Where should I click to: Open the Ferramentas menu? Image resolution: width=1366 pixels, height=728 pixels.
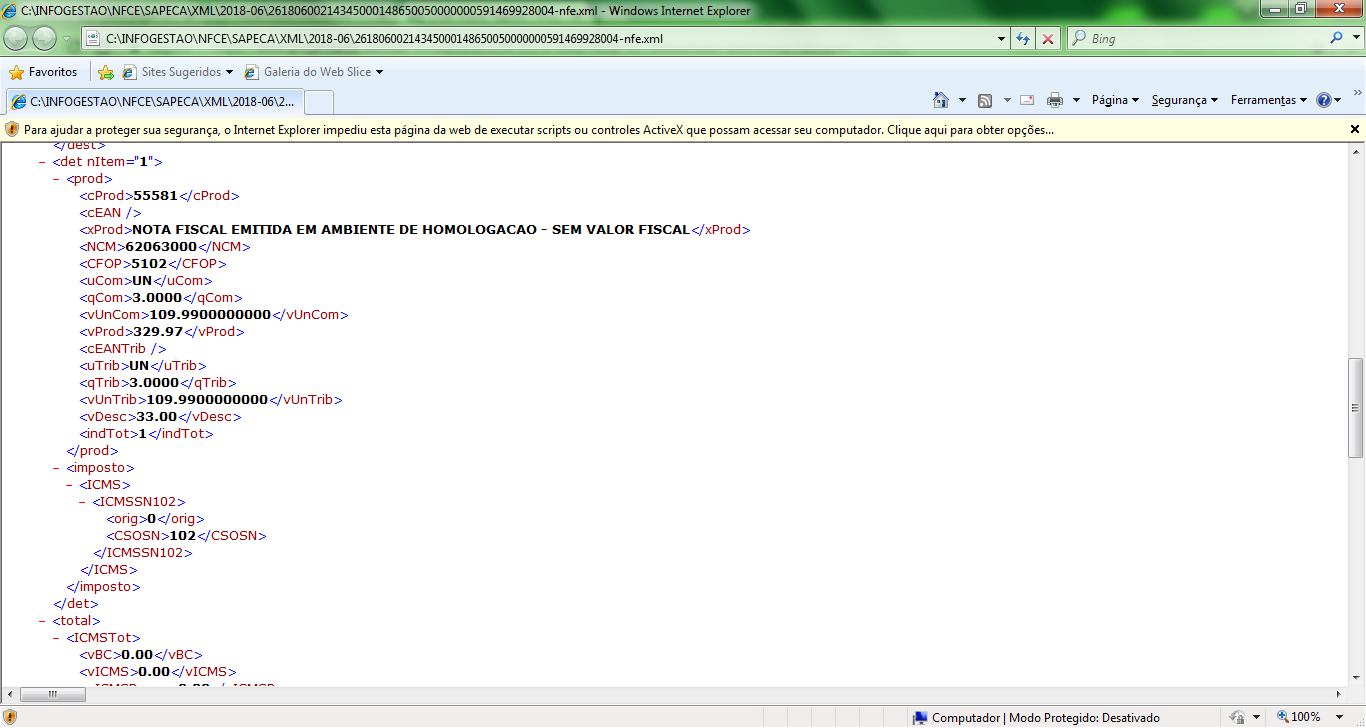tap(1269, 100)
